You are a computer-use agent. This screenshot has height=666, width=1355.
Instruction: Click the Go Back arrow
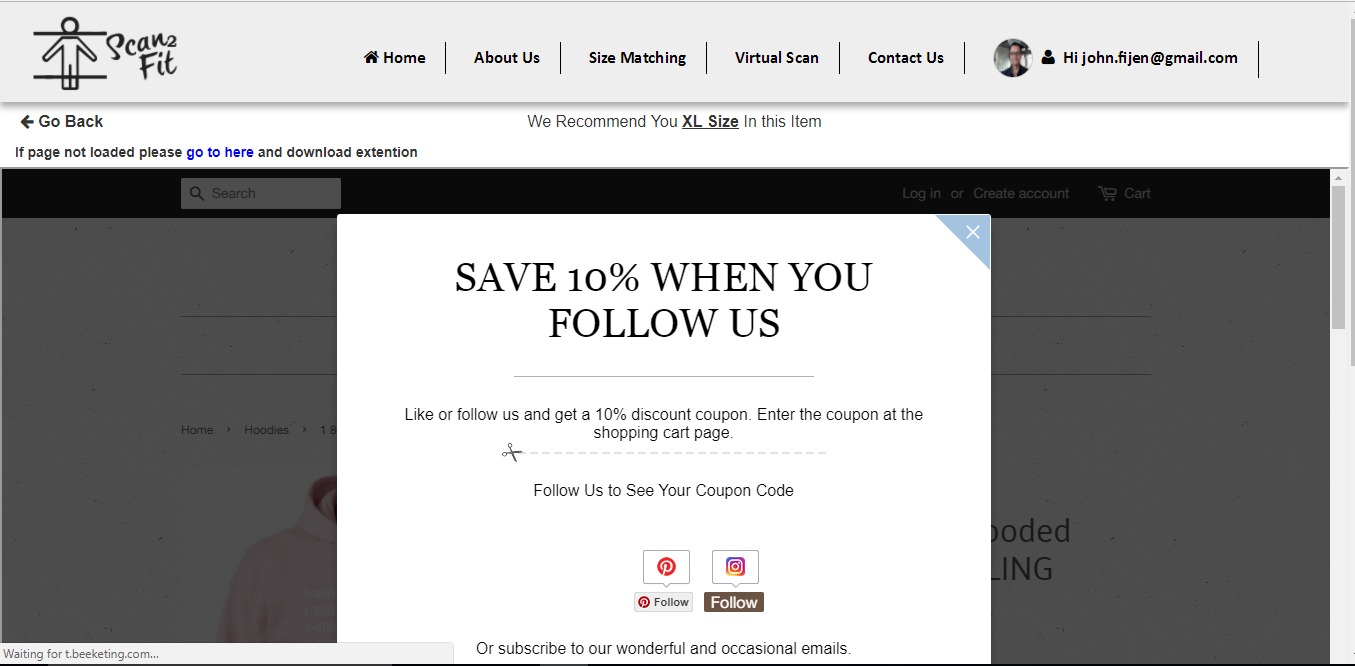[x=27, y=122]
